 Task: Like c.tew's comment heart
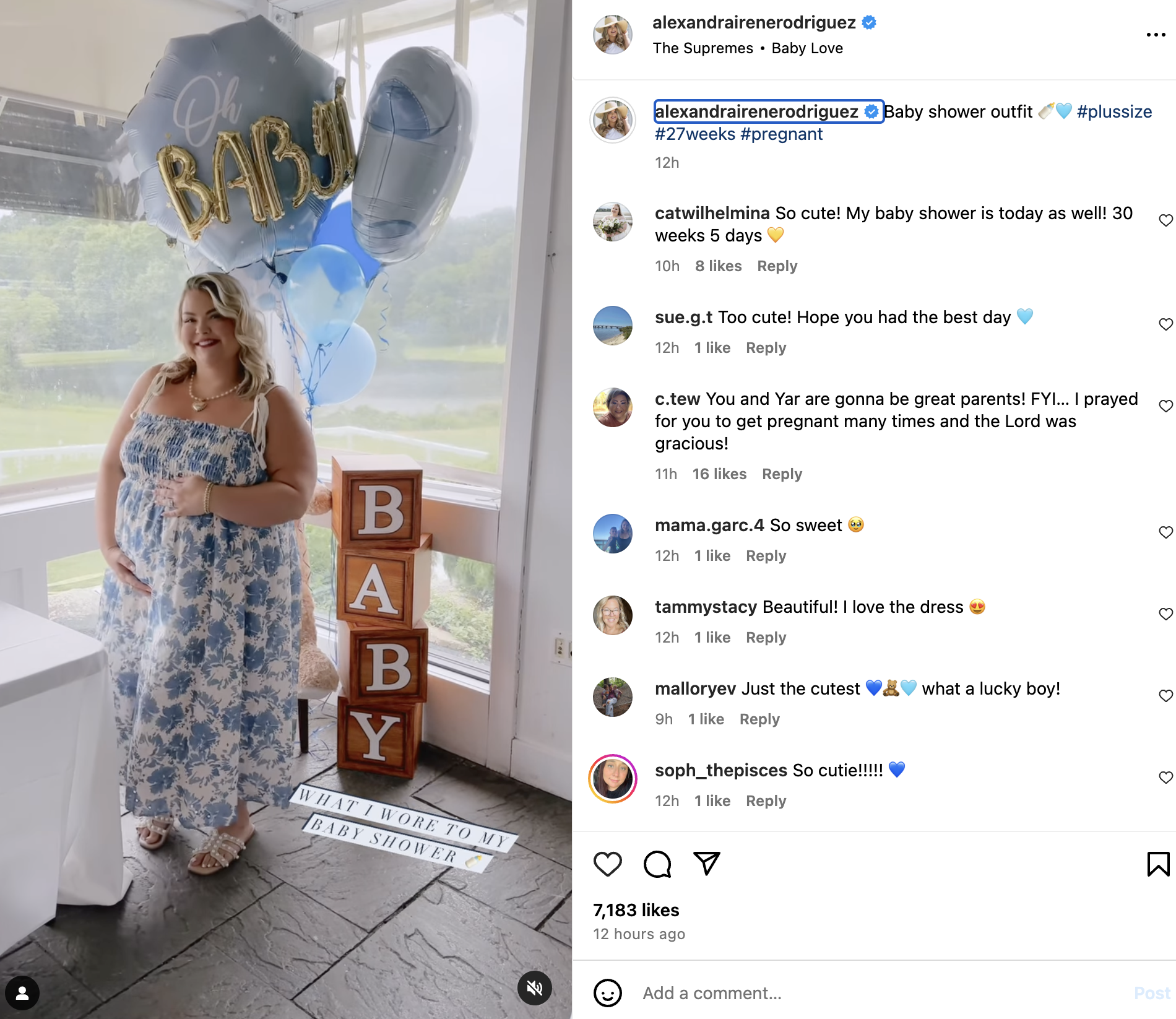click(x=1165, y=406)
